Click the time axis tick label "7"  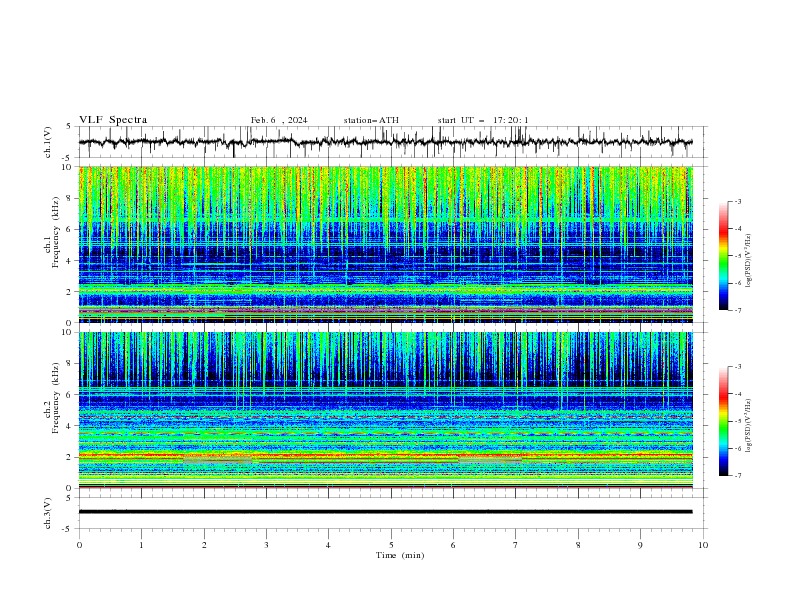[x=516, y=545]
